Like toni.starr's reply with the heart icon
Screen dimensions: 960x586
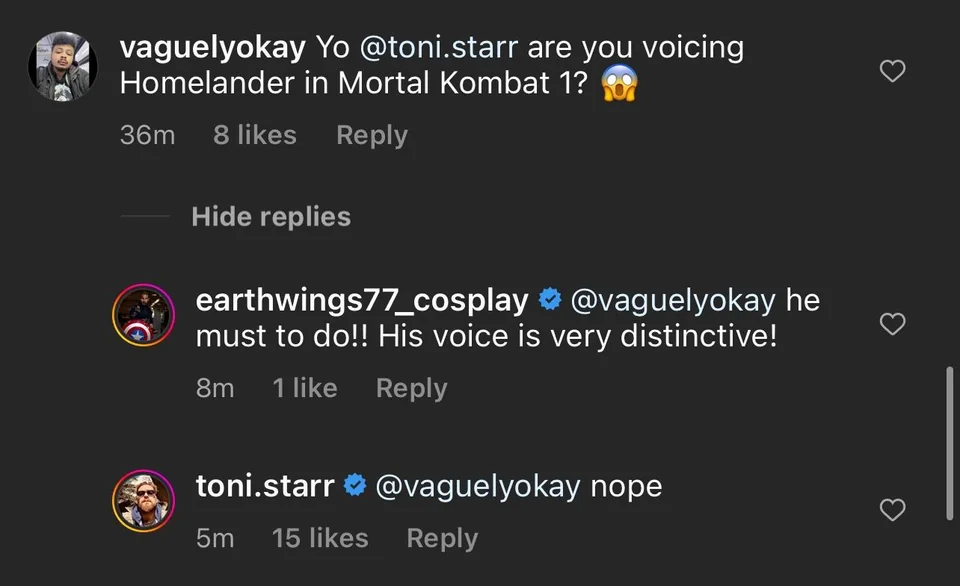[891, 510]
